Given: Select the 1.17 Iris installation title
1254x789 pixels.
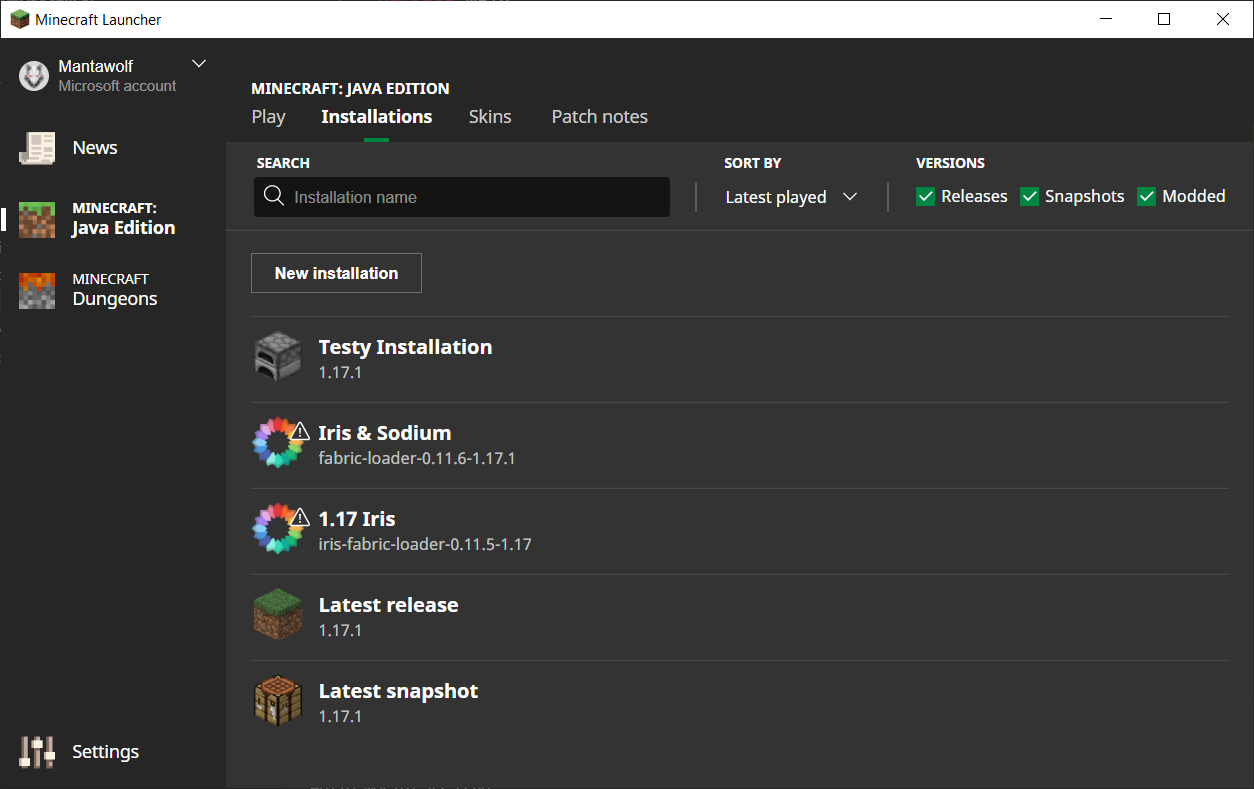Looking at the screenshot, I should tap(357, 519).
